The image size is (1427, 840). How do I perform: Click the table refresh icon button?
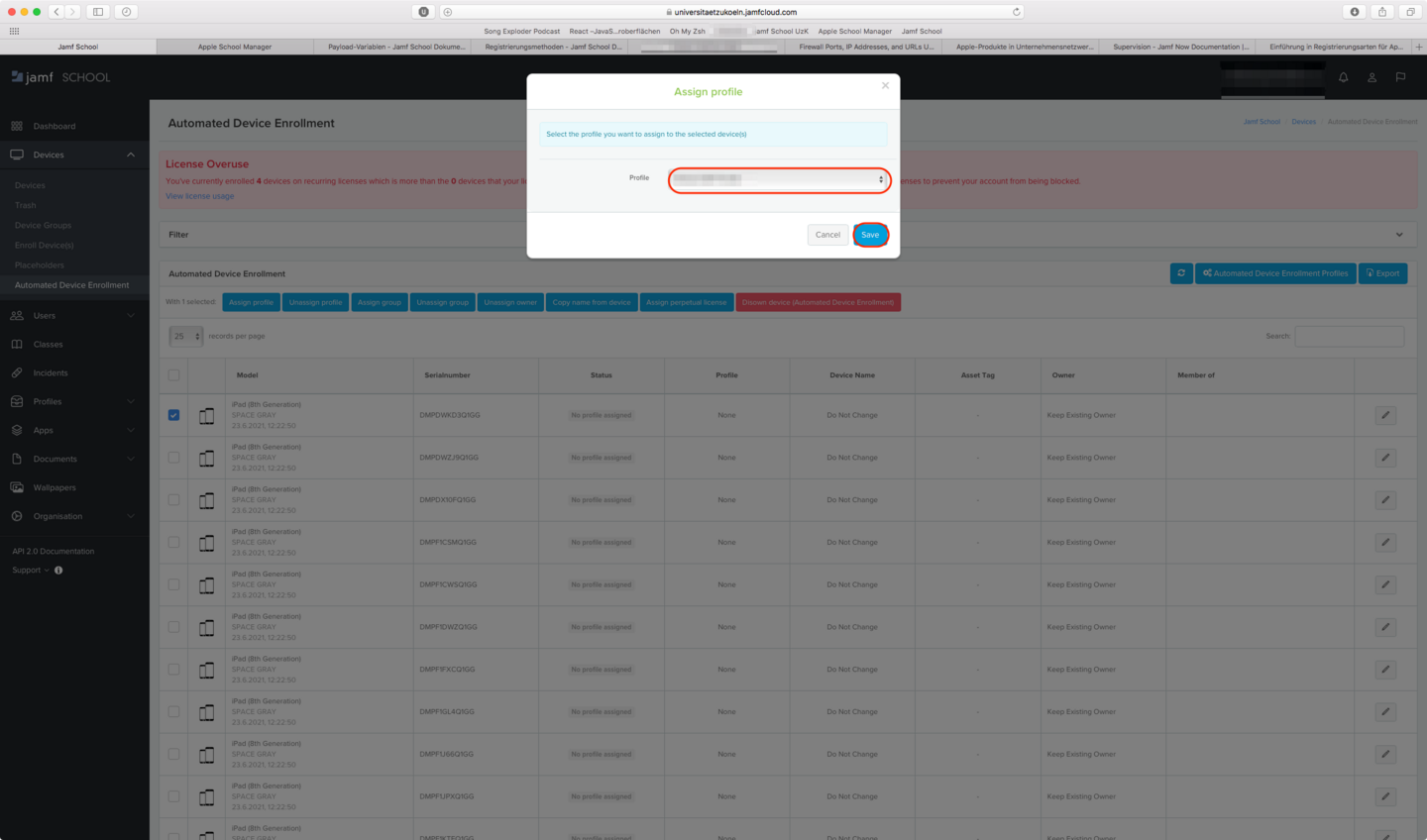click(1181, 273)
